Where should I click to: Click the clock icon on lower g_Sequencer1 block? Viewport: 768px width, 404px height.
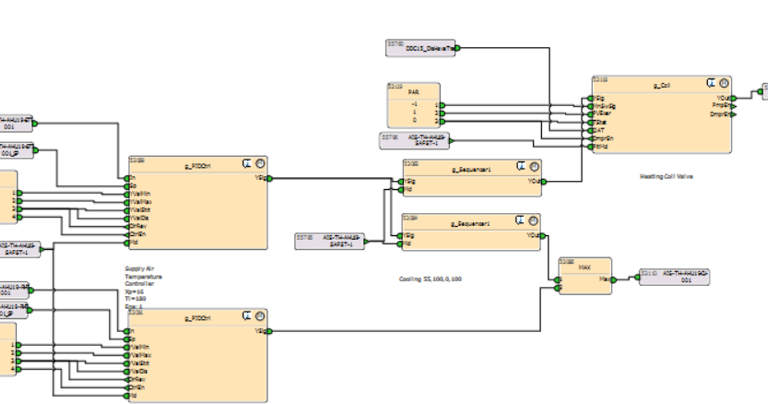pyautogui.click(x=533, y=220)
